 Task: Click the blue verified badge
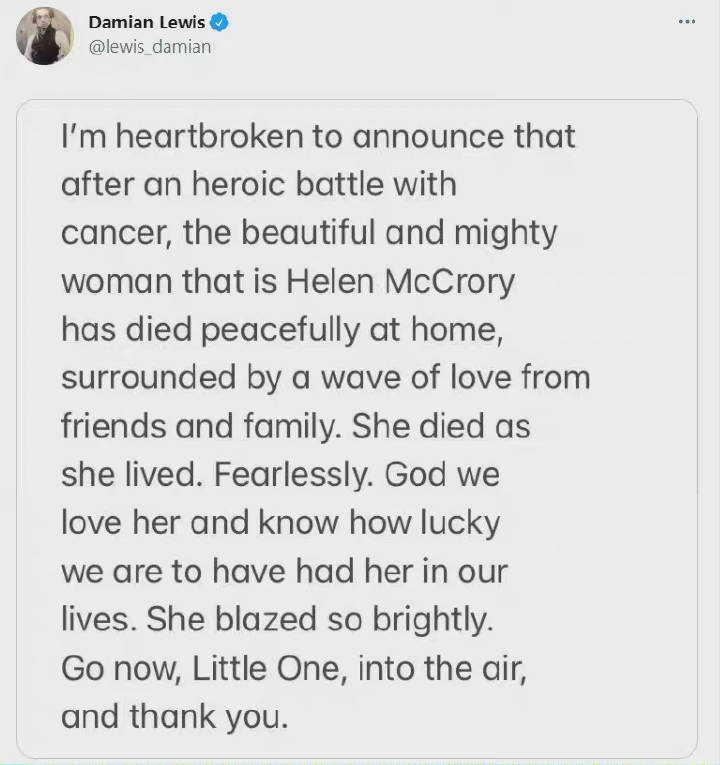[219, 22]
